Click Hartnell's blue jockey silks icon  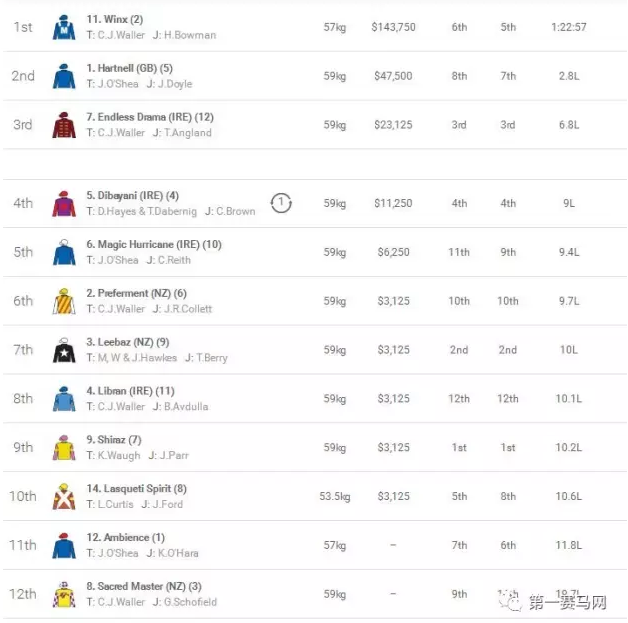click(x=64, y=76)
